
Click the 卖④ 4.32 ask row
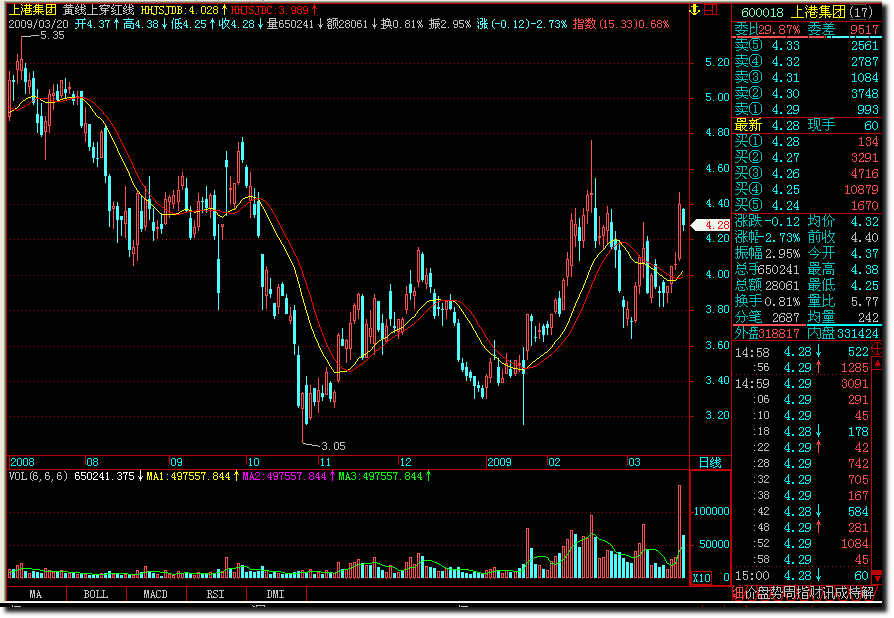(806, 62)
